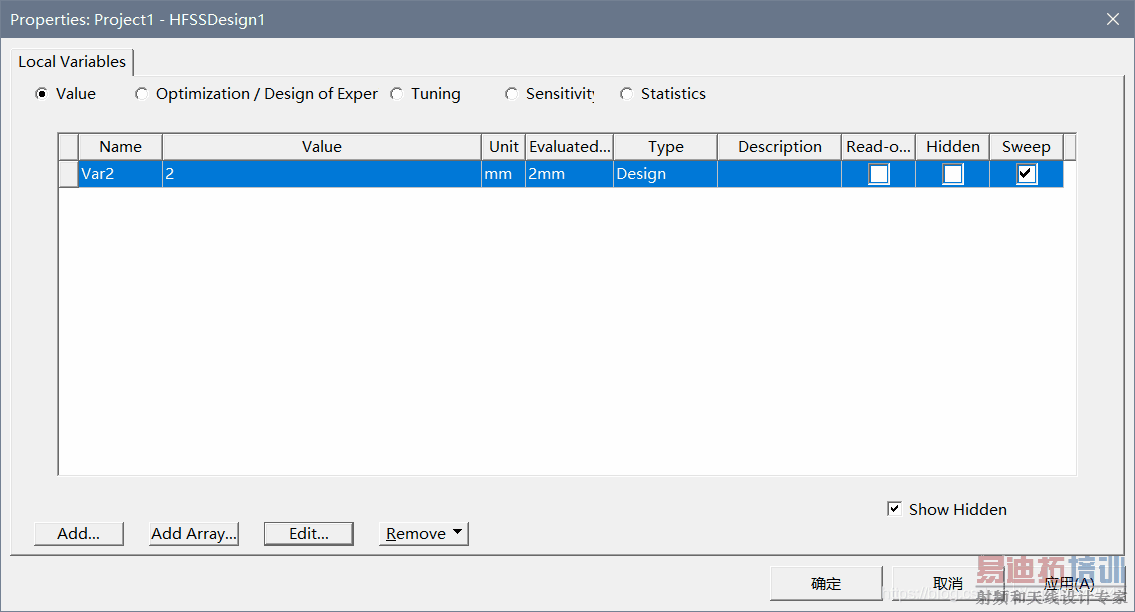Toggle the Show Hidden checkbox

pyautogui.click(x=895, y=509)
